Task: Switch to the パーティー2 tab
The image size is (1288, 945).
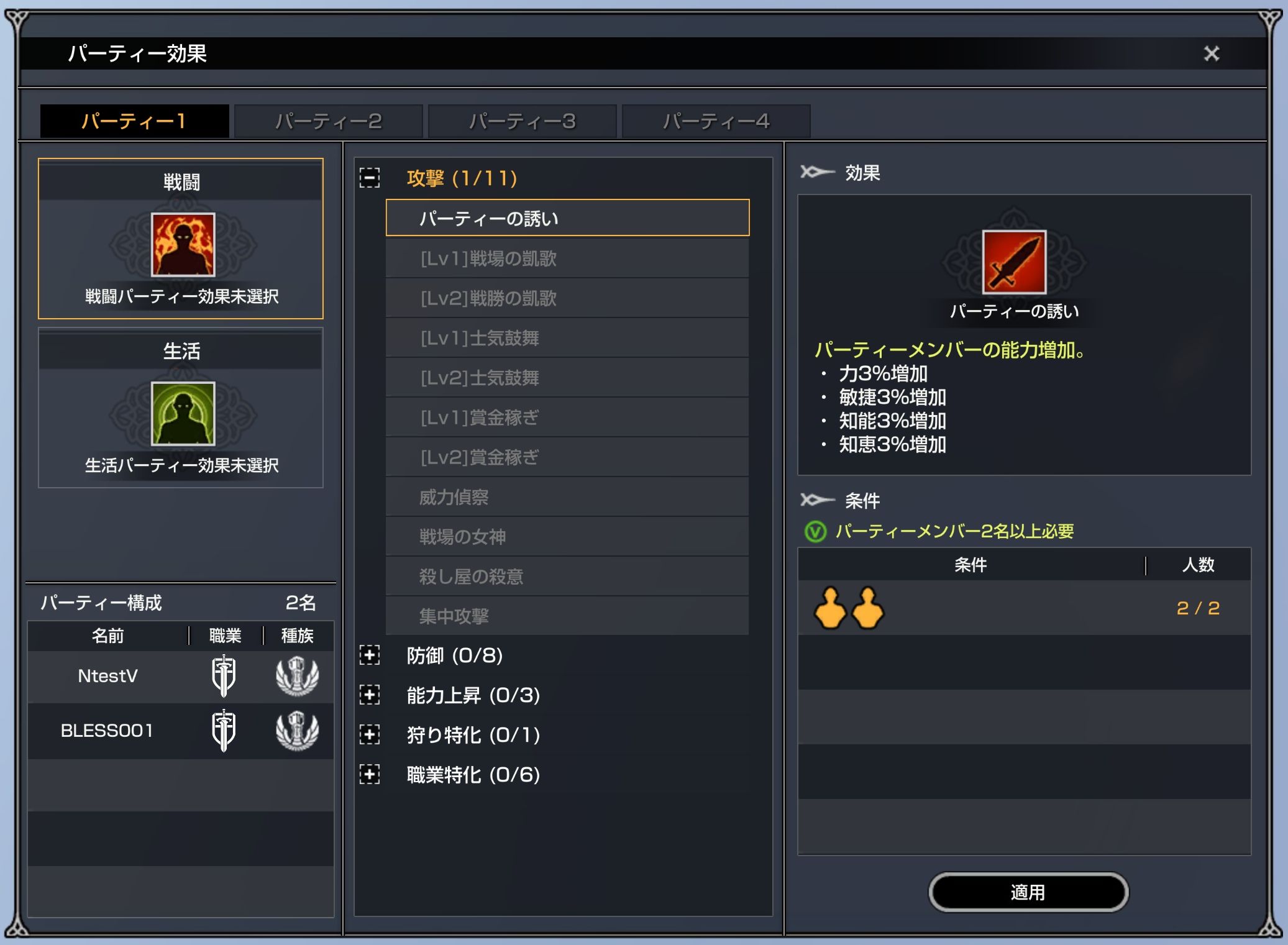Action: pyautogui.click(x=329, y=121)
